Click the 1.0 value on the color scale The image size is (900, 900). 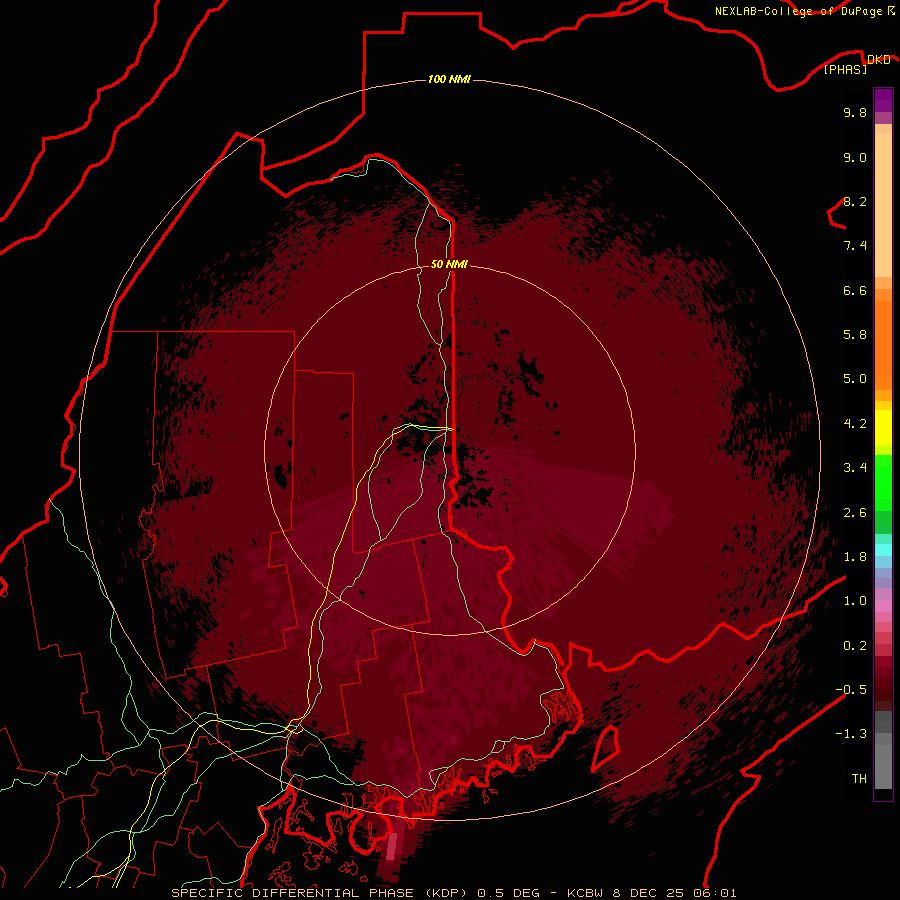(x=855, y=601)
